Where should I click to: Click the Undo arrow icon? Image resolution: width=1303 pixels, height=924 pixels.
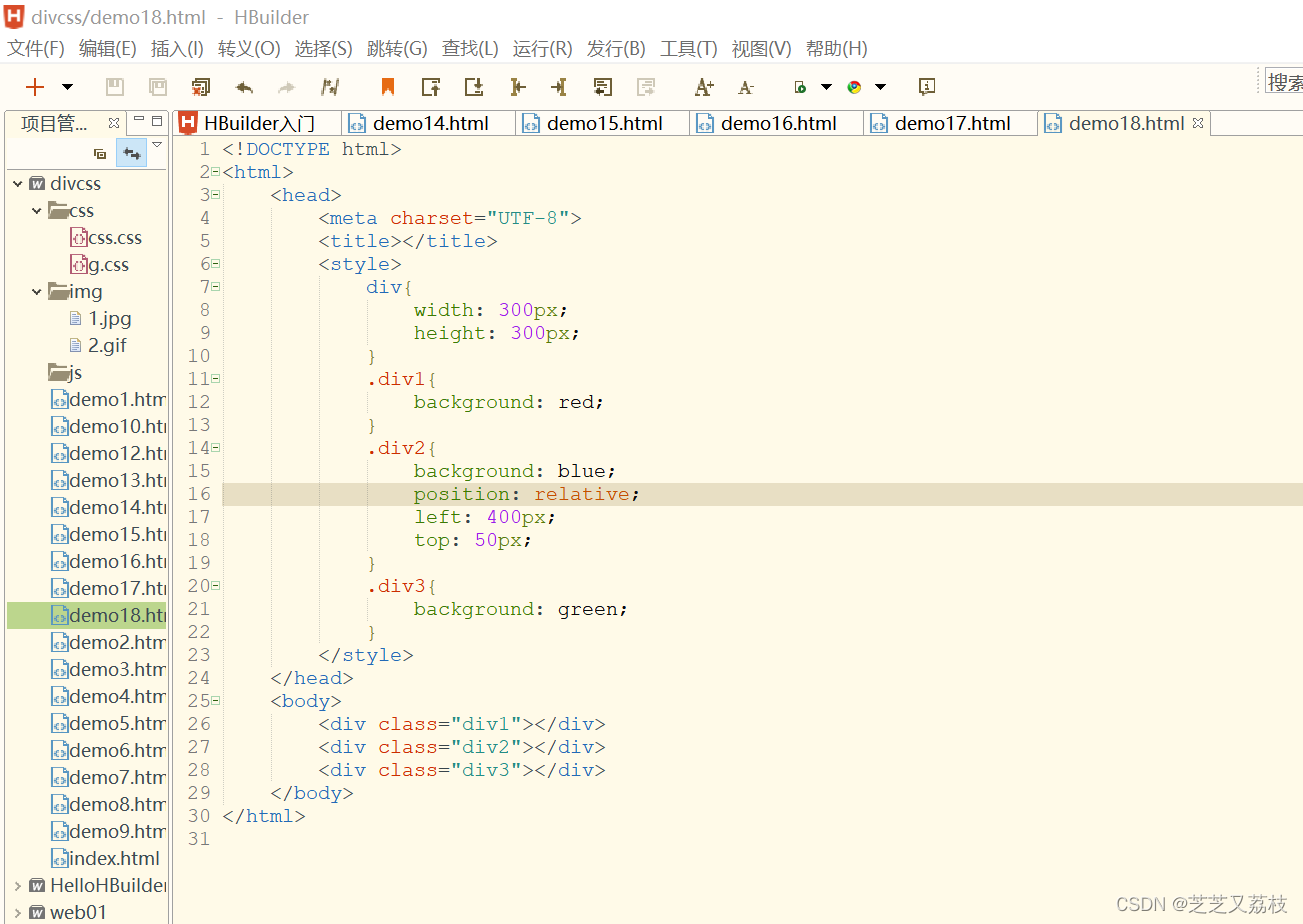coord(244,87)
